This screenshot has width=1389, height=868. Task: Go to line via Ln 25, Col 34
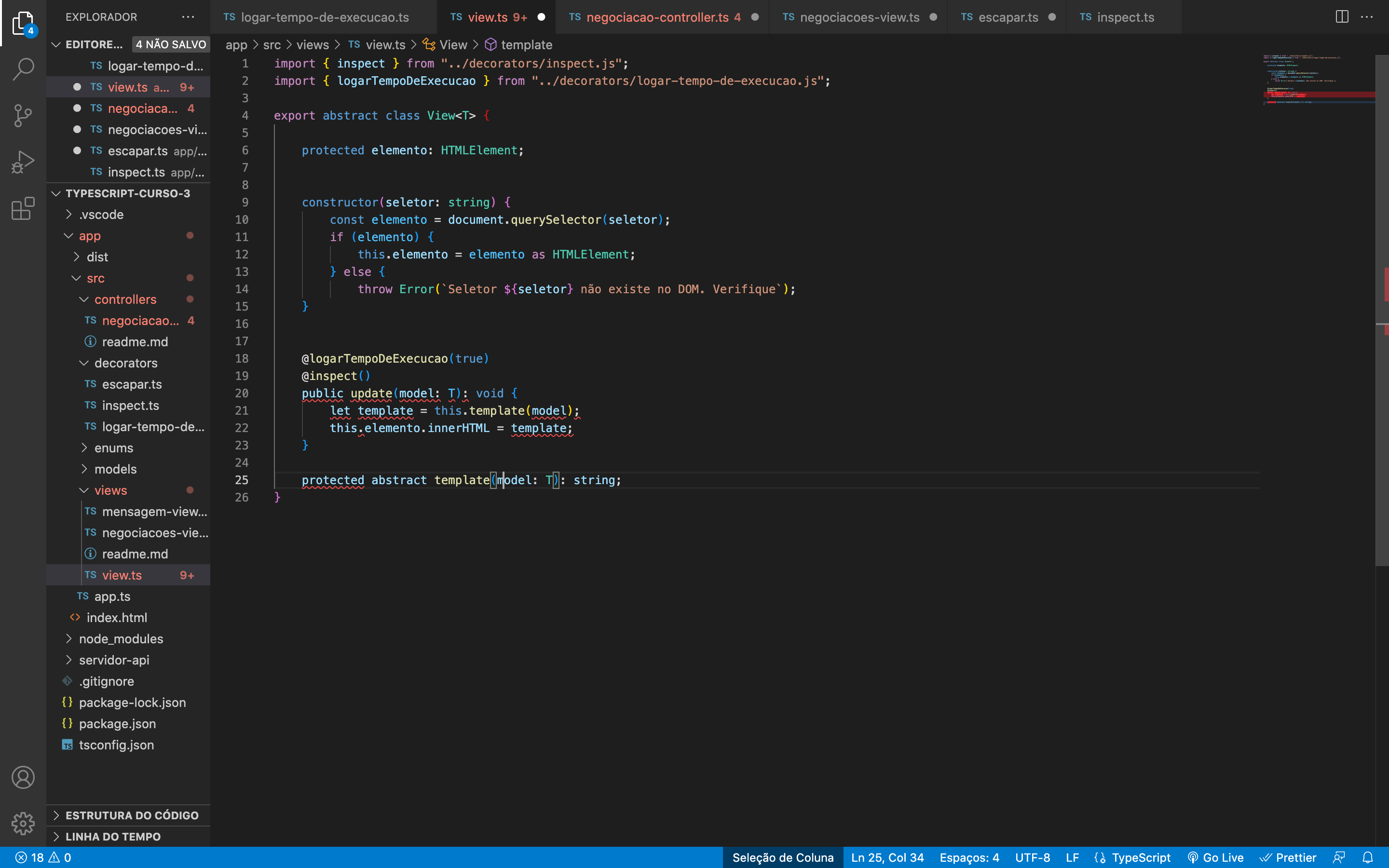tap(887, 858)
